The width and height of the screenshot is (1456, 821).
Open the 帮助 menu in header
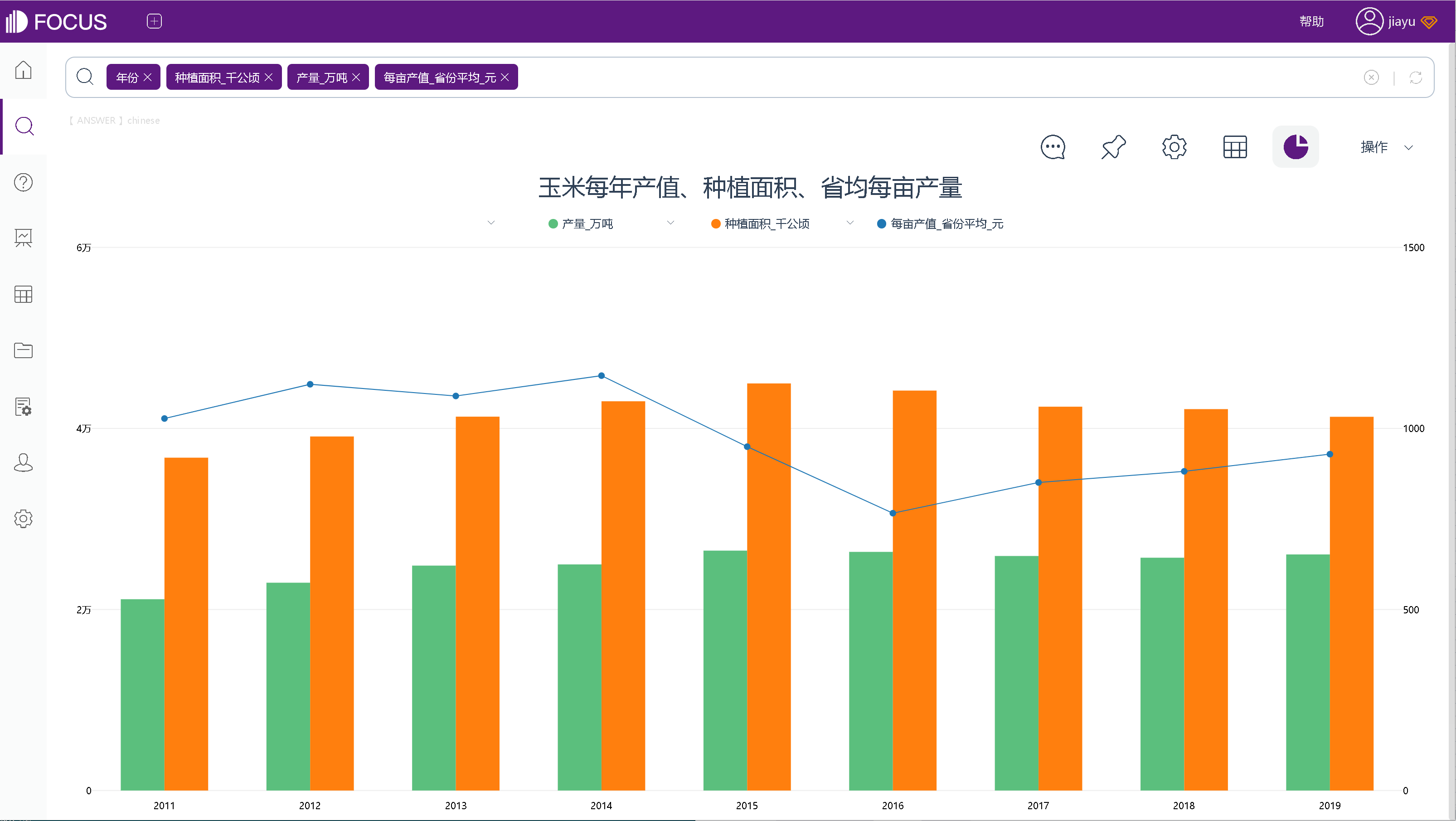tap(1311, 21)
